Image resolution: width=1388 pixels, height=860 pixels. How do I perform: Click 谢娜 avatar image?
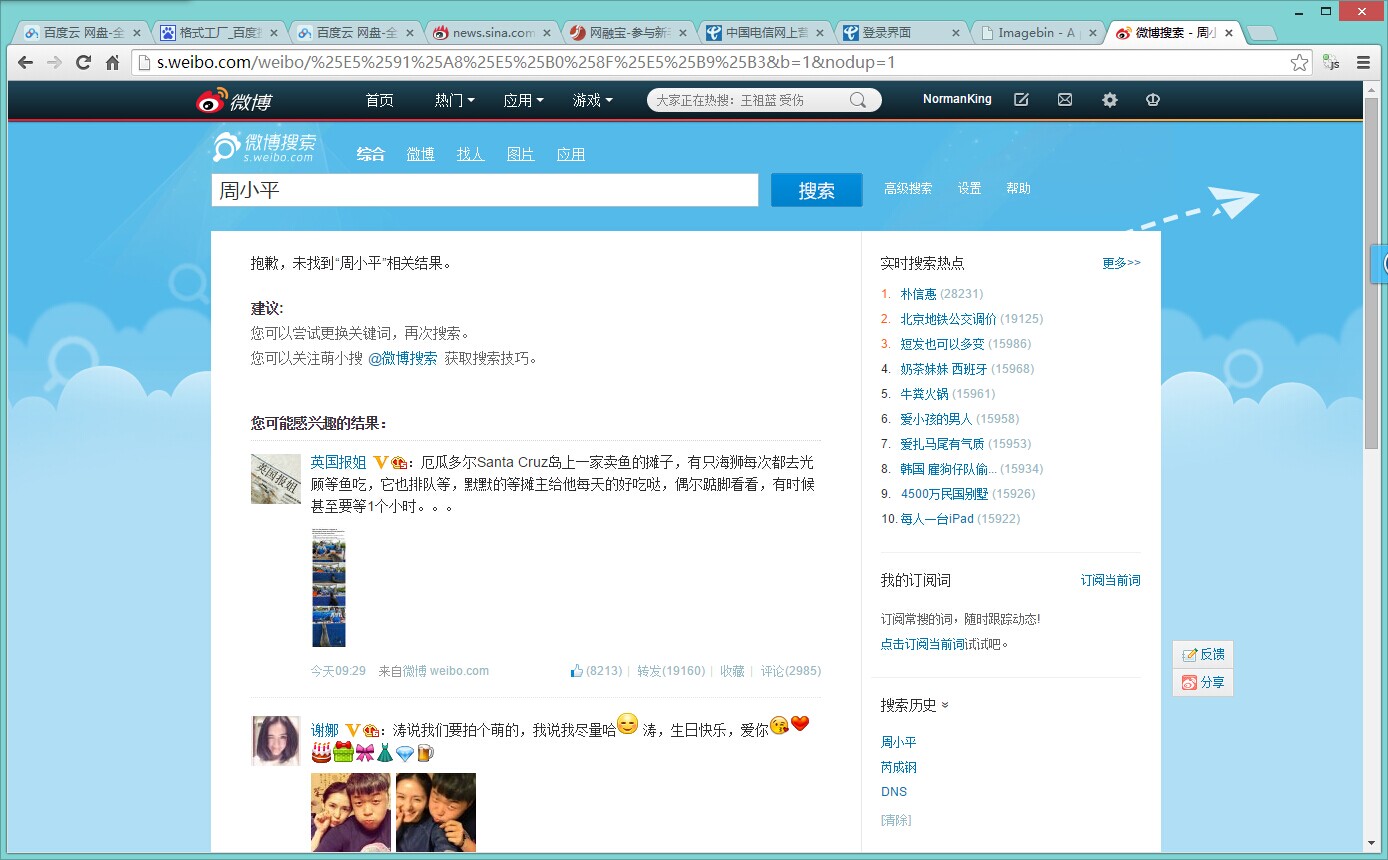[x=276, y=741]
